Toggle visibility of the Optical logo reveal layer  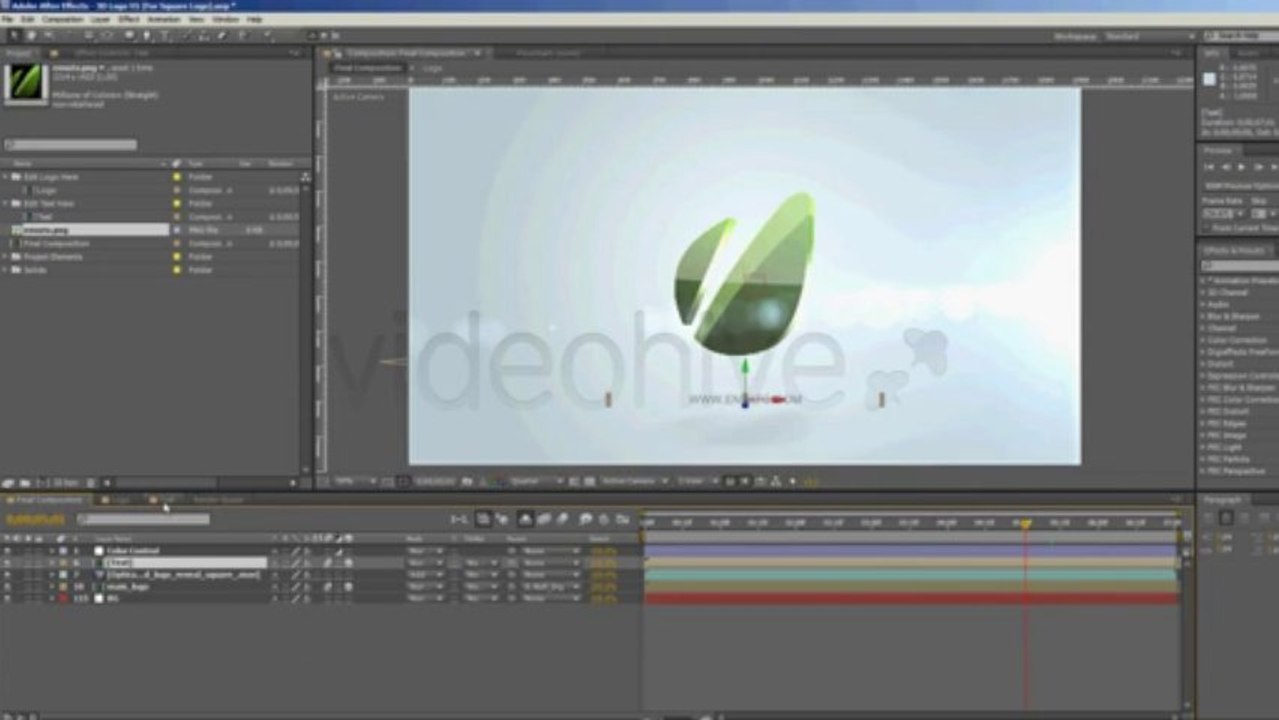click(x=8, y=575)
